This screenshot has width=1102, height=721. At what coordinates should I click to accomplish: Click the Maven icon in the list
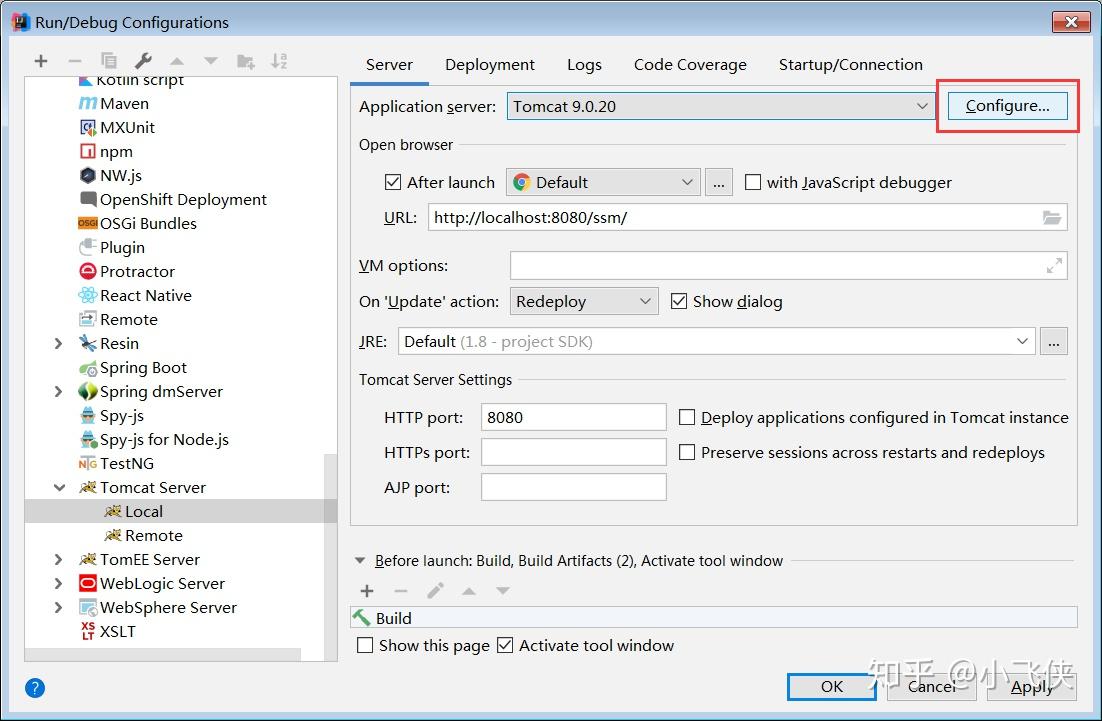[88, 103]
